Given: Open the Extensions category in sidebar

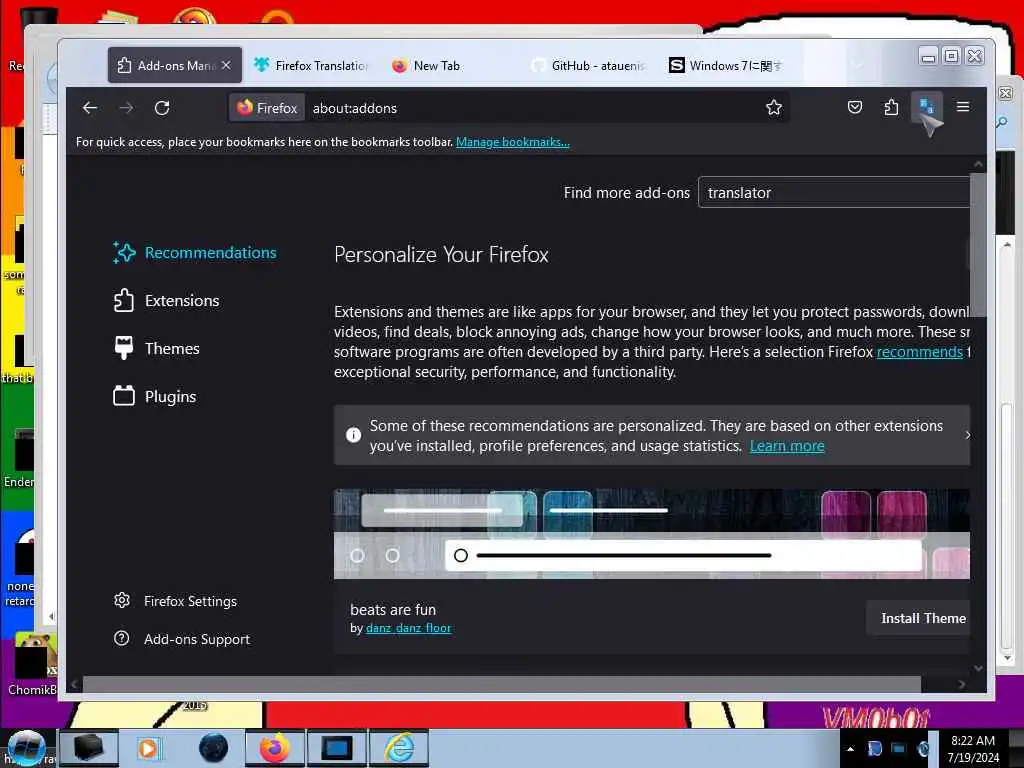Looking at the screenshot, I should (x=167, y=300).
